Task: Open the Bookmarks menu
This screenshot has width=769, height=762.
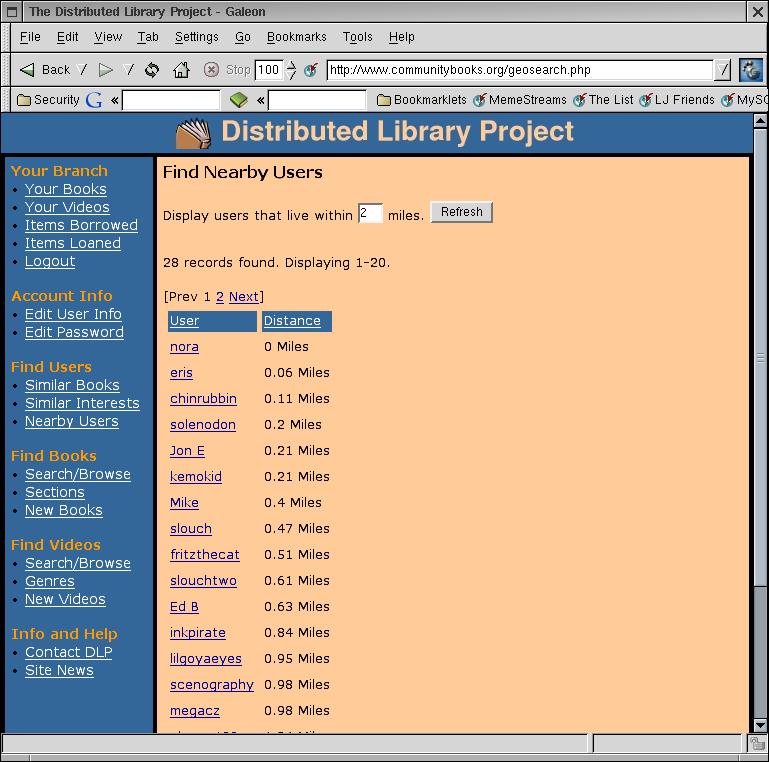Action: tap(296, 37)
